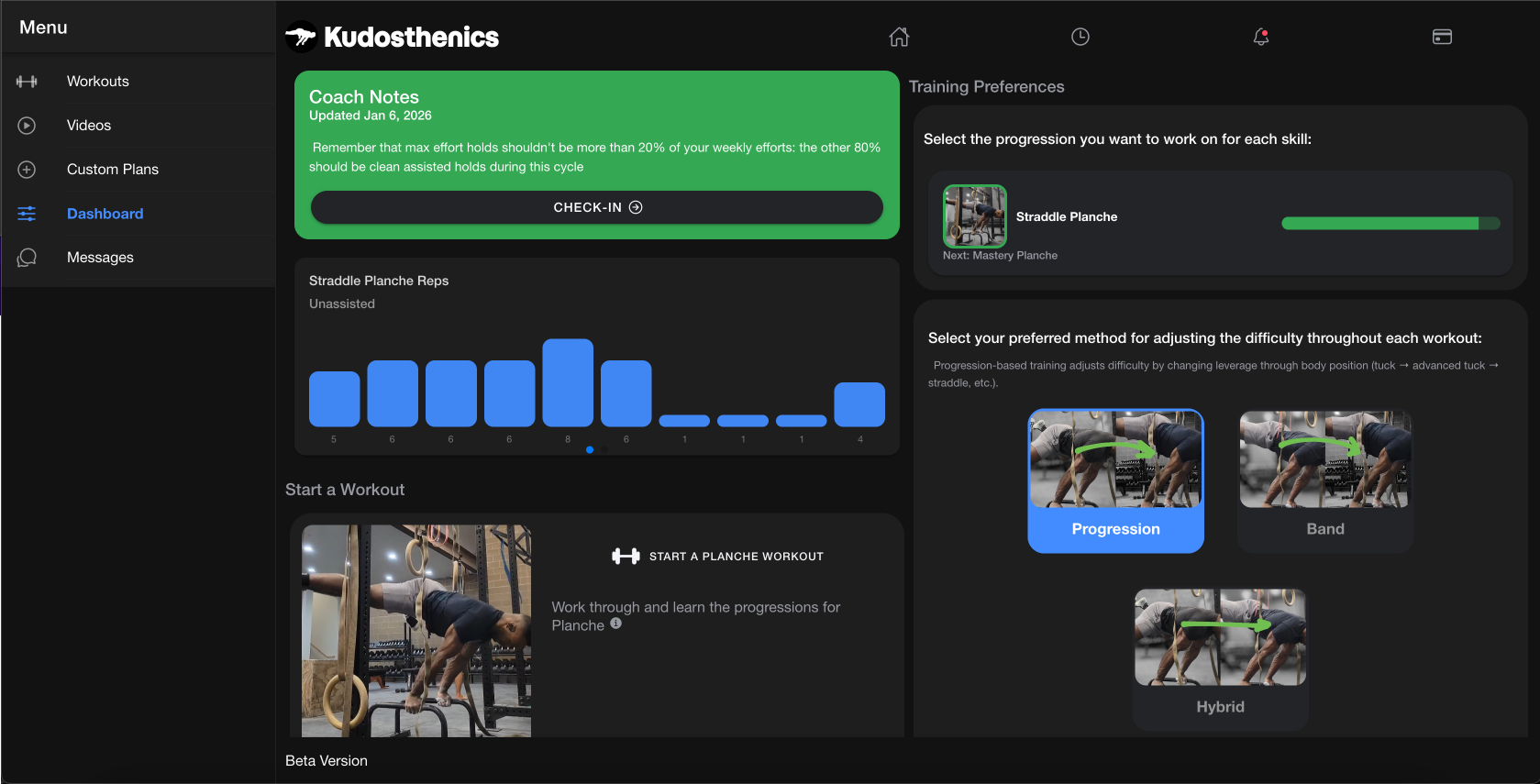Screen dimensions: 1540x784
Task: Click the "Straddle Planche Reps" chart title
Action: (x=379, y=281)
